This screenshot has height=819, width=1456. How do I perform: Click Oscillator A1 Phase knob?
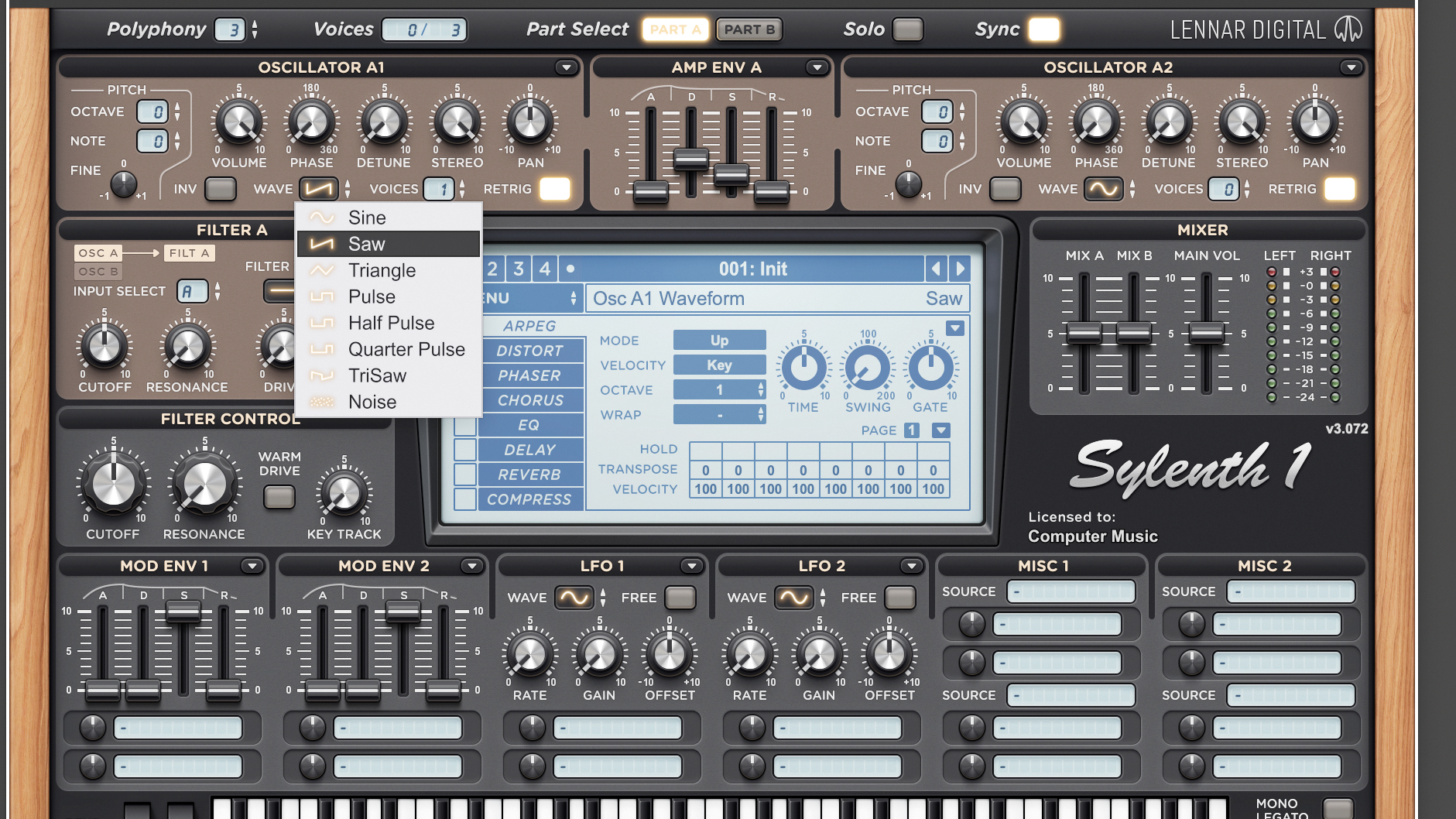click(x=311, y=122)
